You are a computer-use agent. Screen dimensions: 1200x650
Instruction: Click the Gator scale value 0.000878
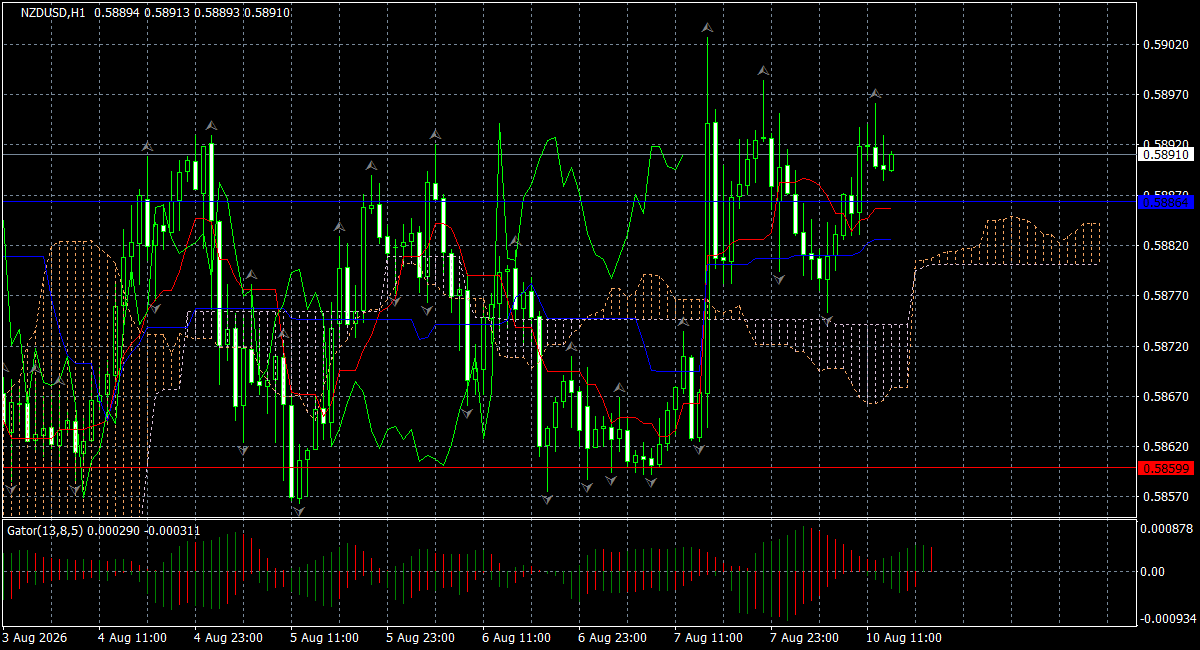1168,528
